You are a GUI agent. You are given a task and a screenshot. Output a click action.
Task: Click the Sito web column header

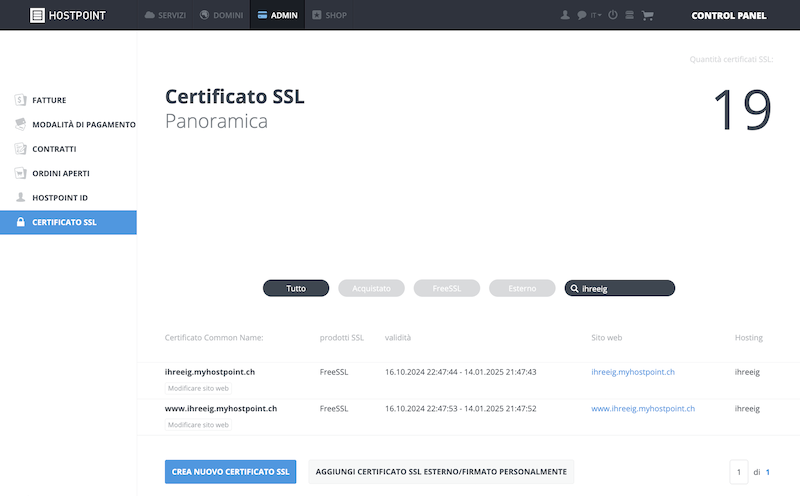[x=606, y=337]
